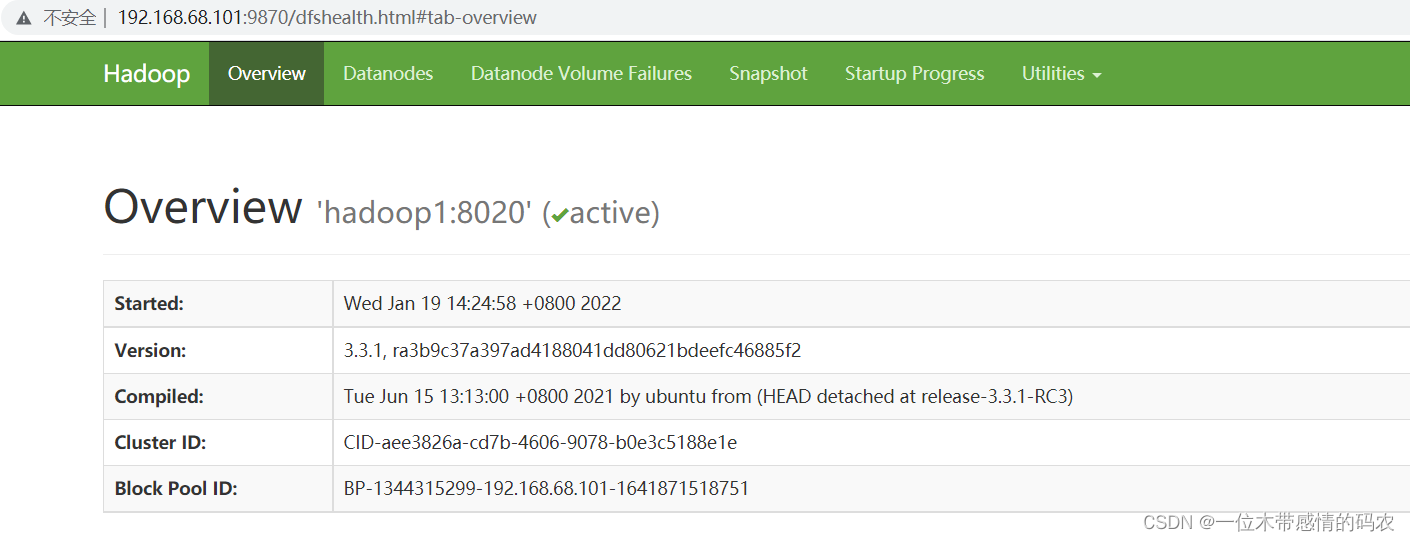Select the Overview tab in navbar
This screenshot has width=1410, height=541.
pos(266,74)
